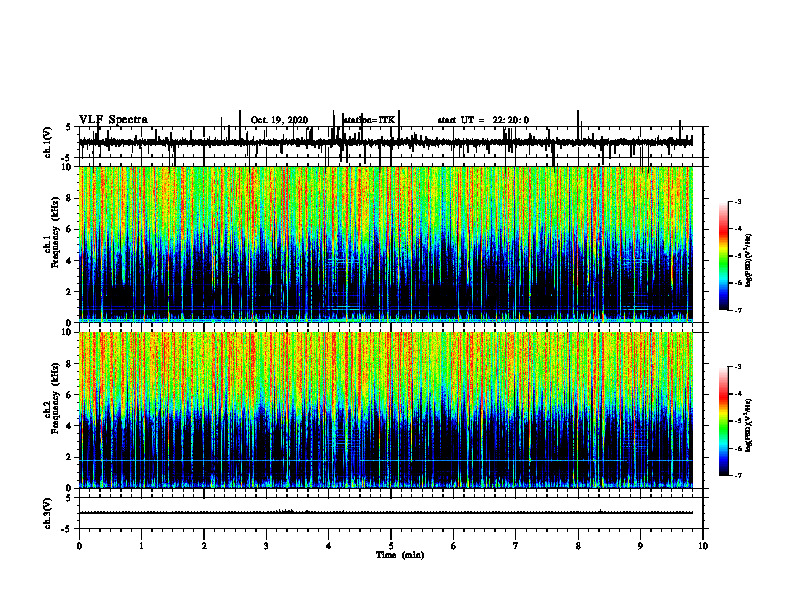Click time axis tick label '5'
This screenshot has height=612, width=792.
pyautogui.click(x=391, y=546)
